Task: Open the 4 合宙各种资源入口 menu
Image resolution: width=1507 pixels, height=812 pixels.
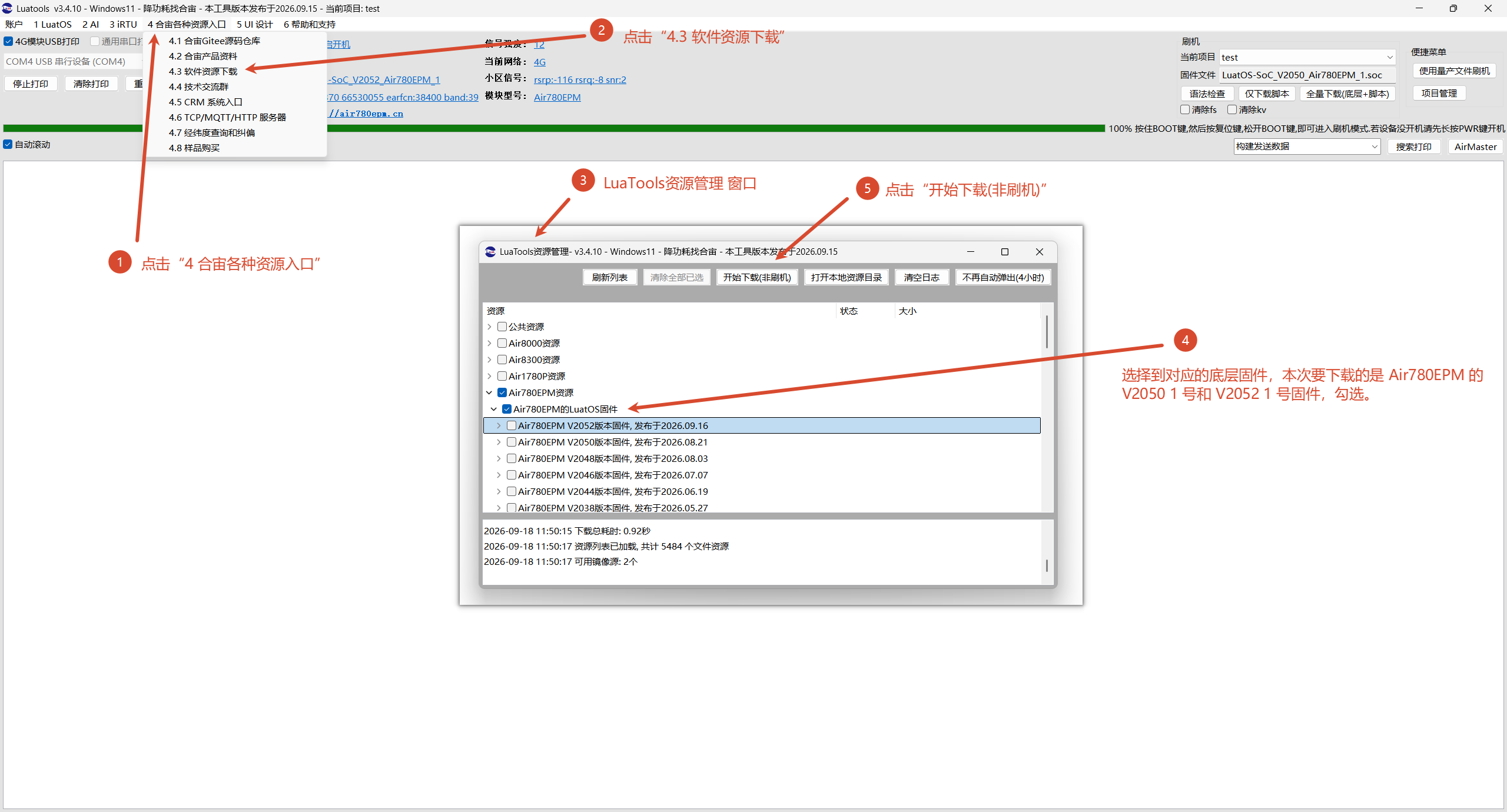Action: click(x=187, y=24)
